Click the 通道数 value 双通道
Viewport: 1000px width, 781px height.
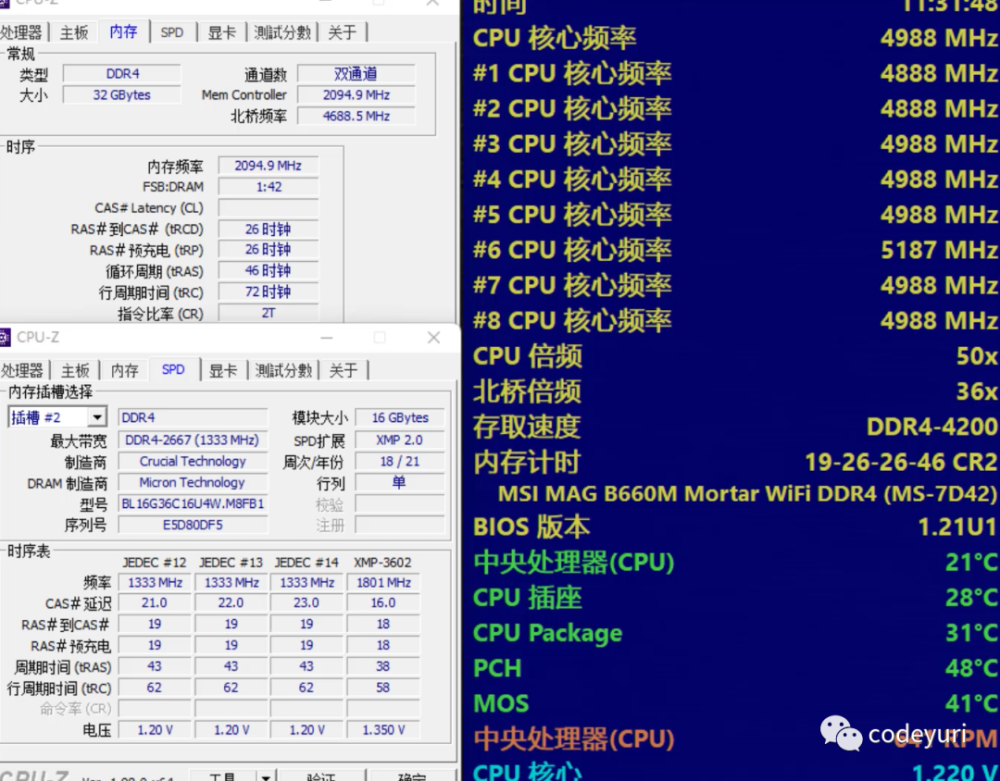[x=356, y=74]
